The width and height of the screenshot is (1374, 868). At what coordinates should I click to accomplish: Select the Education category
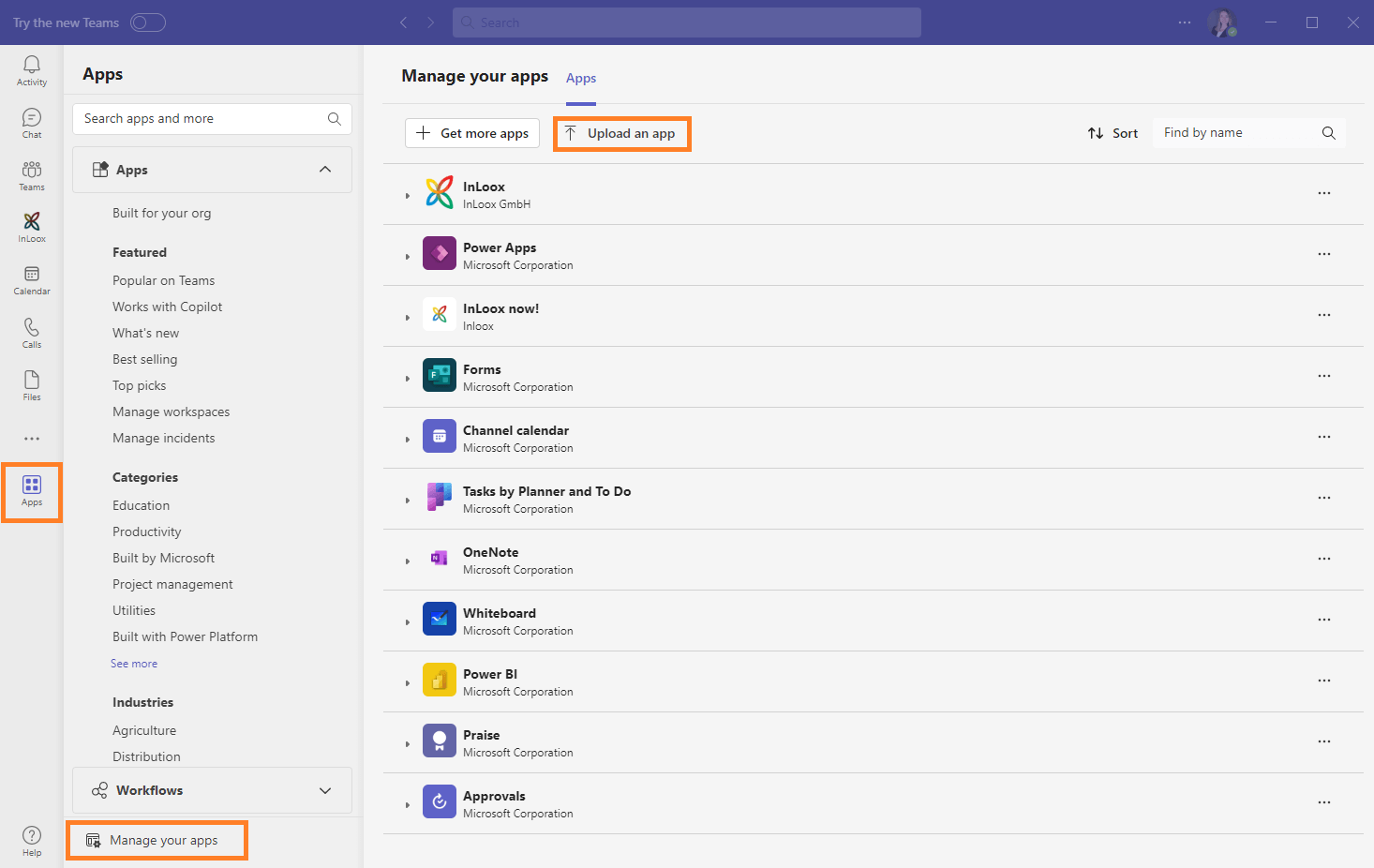pos(142,505)
